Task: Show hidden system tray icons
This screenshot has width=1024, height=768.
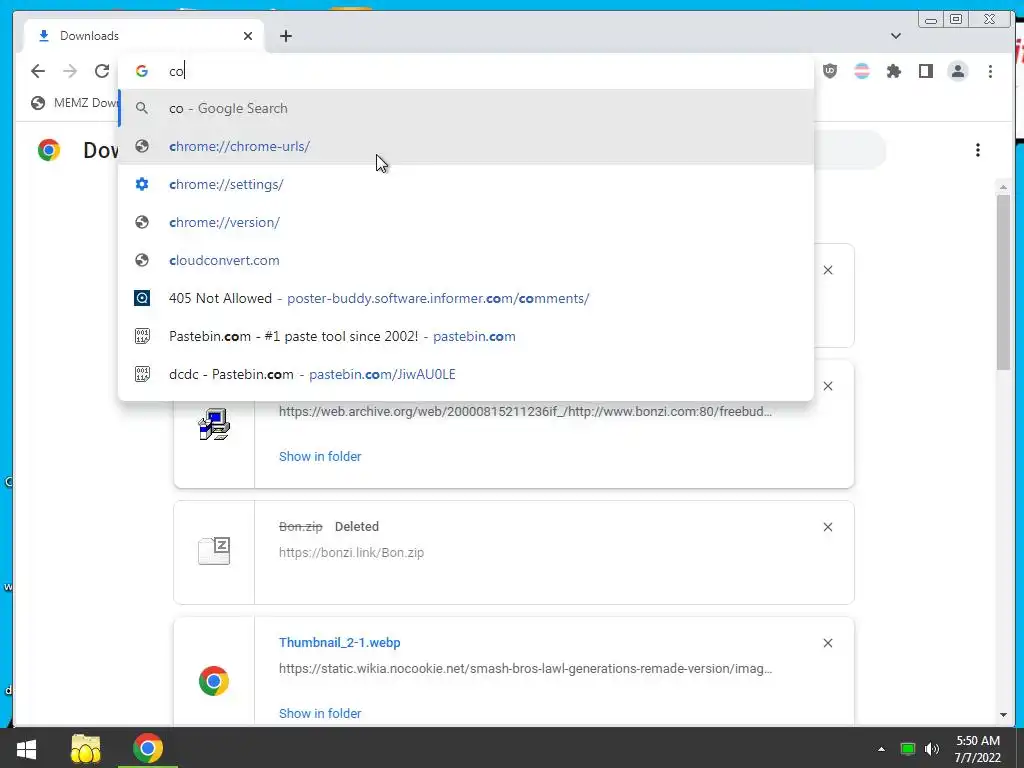Action: (x=882, y=749)
